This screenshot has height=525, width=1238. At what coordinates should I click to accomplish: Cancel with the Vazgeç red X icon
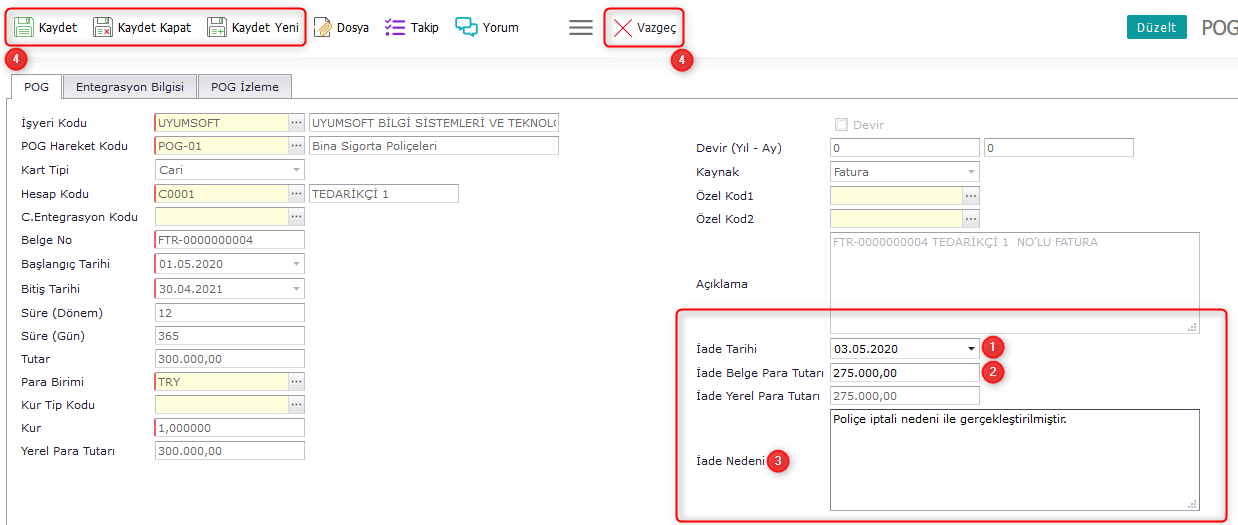coord(623,28)
